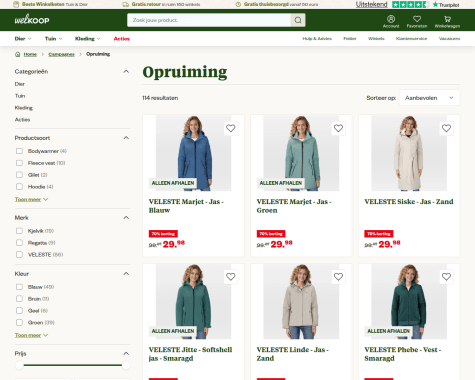Open VELESTE Marjet Jas Blauw title
Viewport: 475px width, 380px height.
[x=186, y=206]
